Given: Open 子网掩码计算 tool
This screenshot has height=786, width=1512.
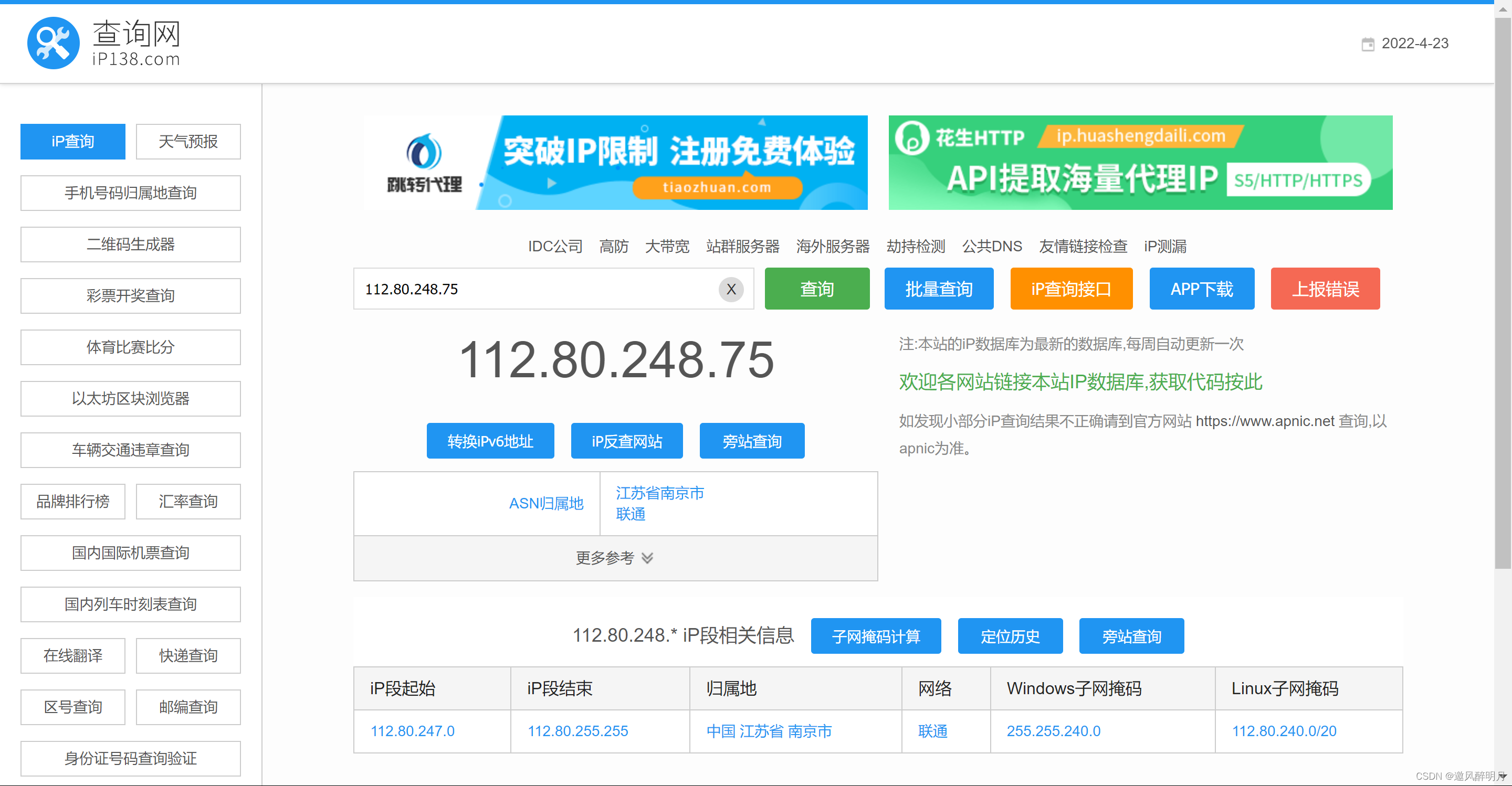Looking at the screenshot, I should coord(875,636).
